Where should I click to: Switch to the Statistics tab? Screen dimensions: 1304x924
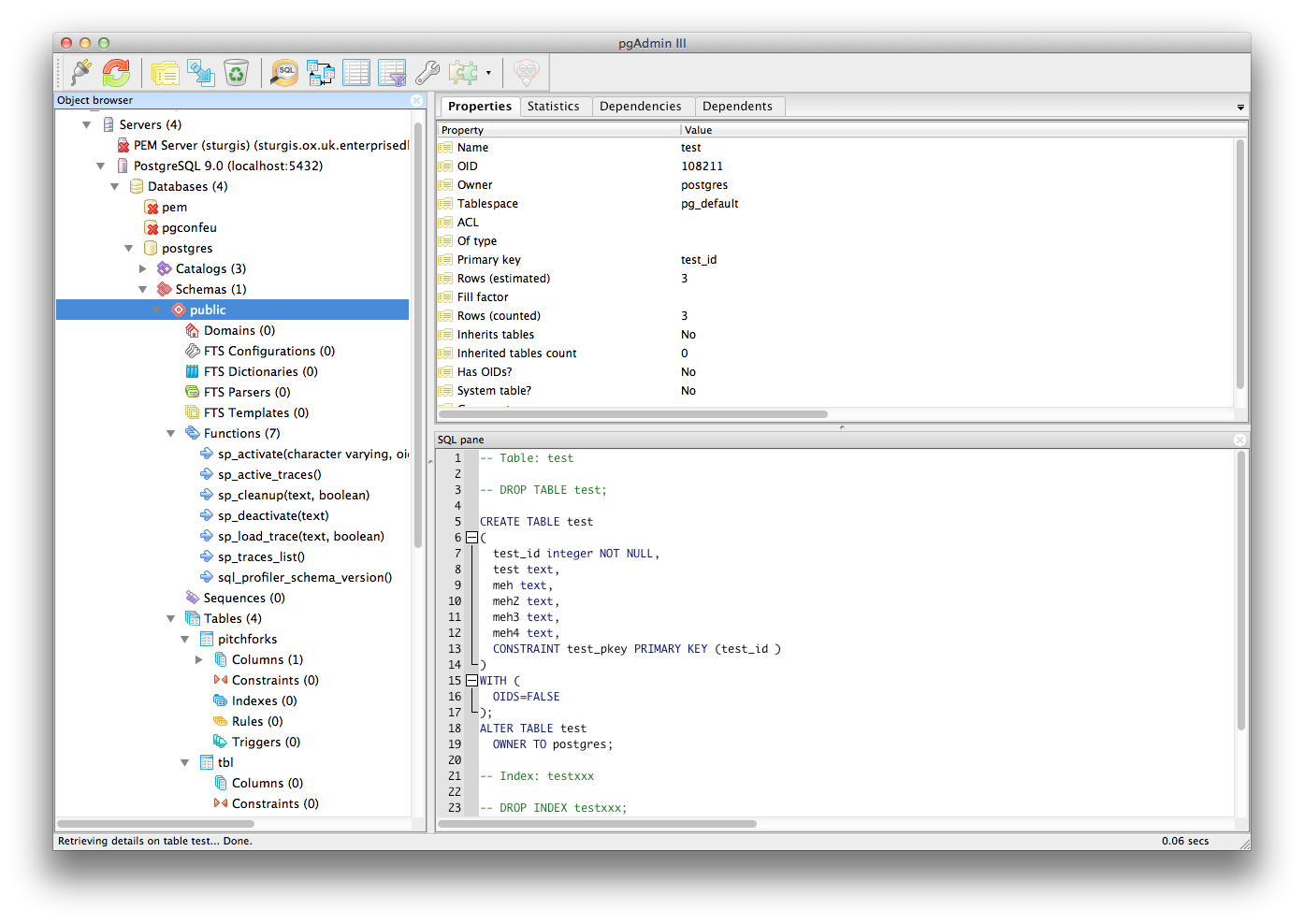553,106
